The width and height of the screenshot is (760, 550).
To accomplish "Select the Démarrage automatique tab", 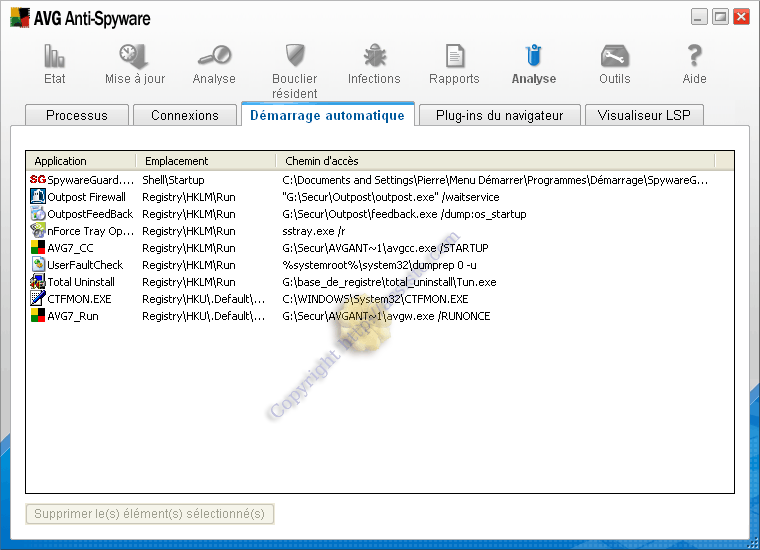I will tap(327, 115).
